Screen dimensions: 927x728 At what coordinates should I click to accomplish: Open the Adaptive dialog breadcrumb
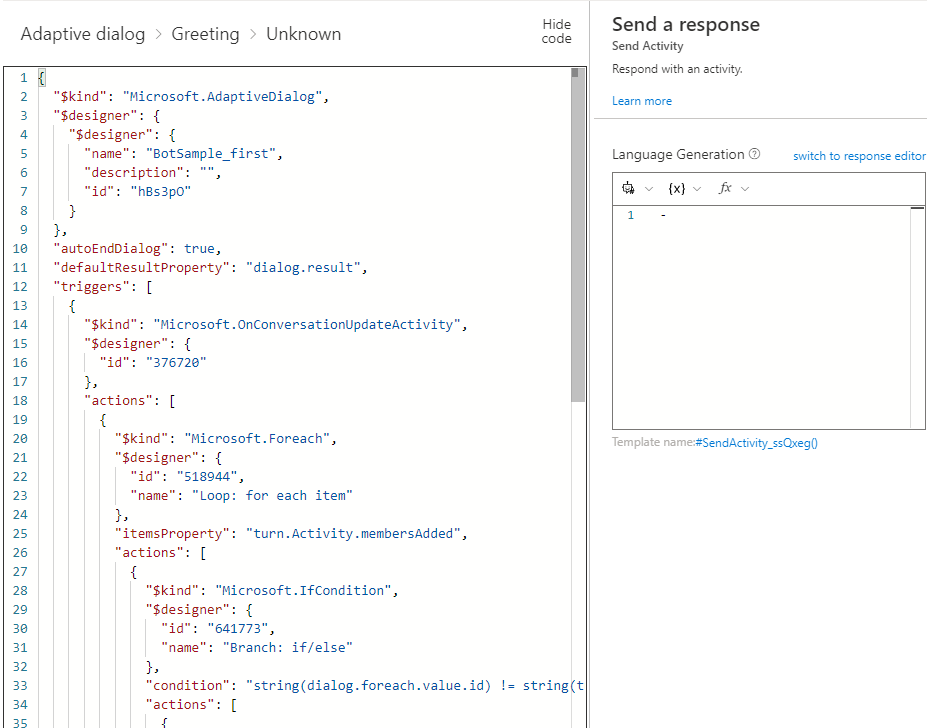click(x=82, y=33)
